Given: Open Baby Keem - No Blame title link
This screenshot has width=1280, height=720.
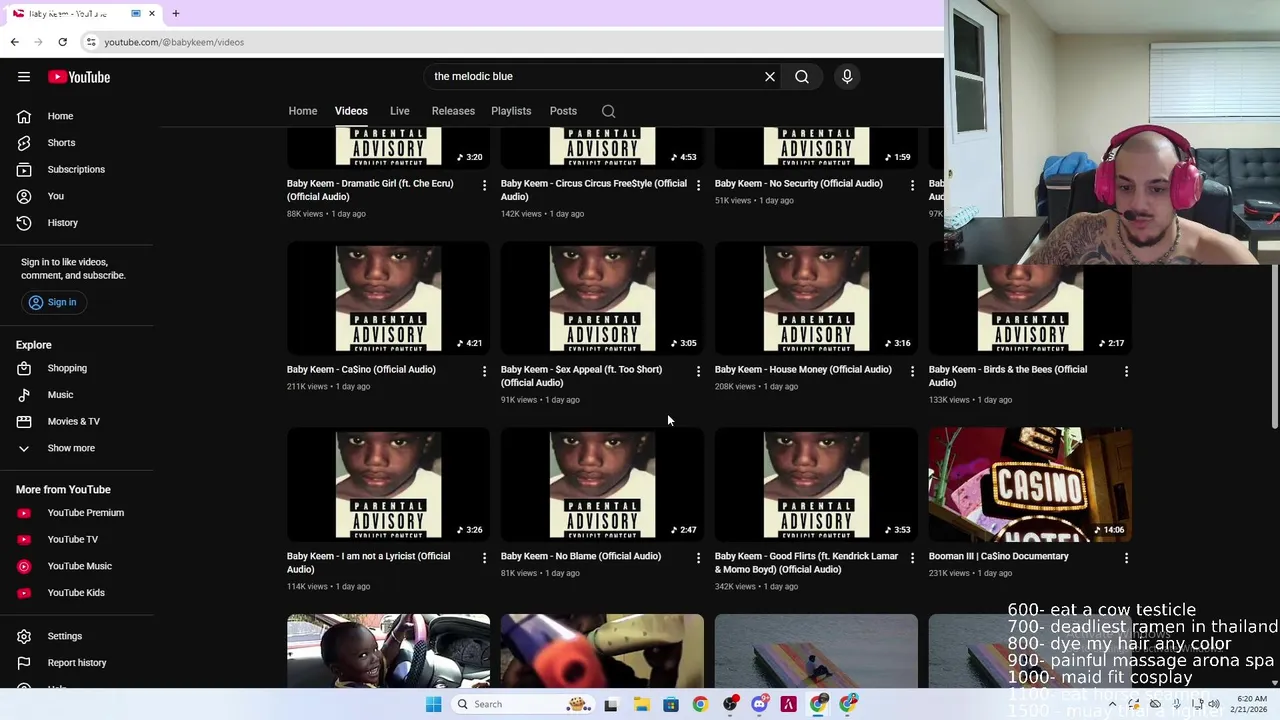Looking at the screenshot, I should pyautogui.click(x=581, y=556).
